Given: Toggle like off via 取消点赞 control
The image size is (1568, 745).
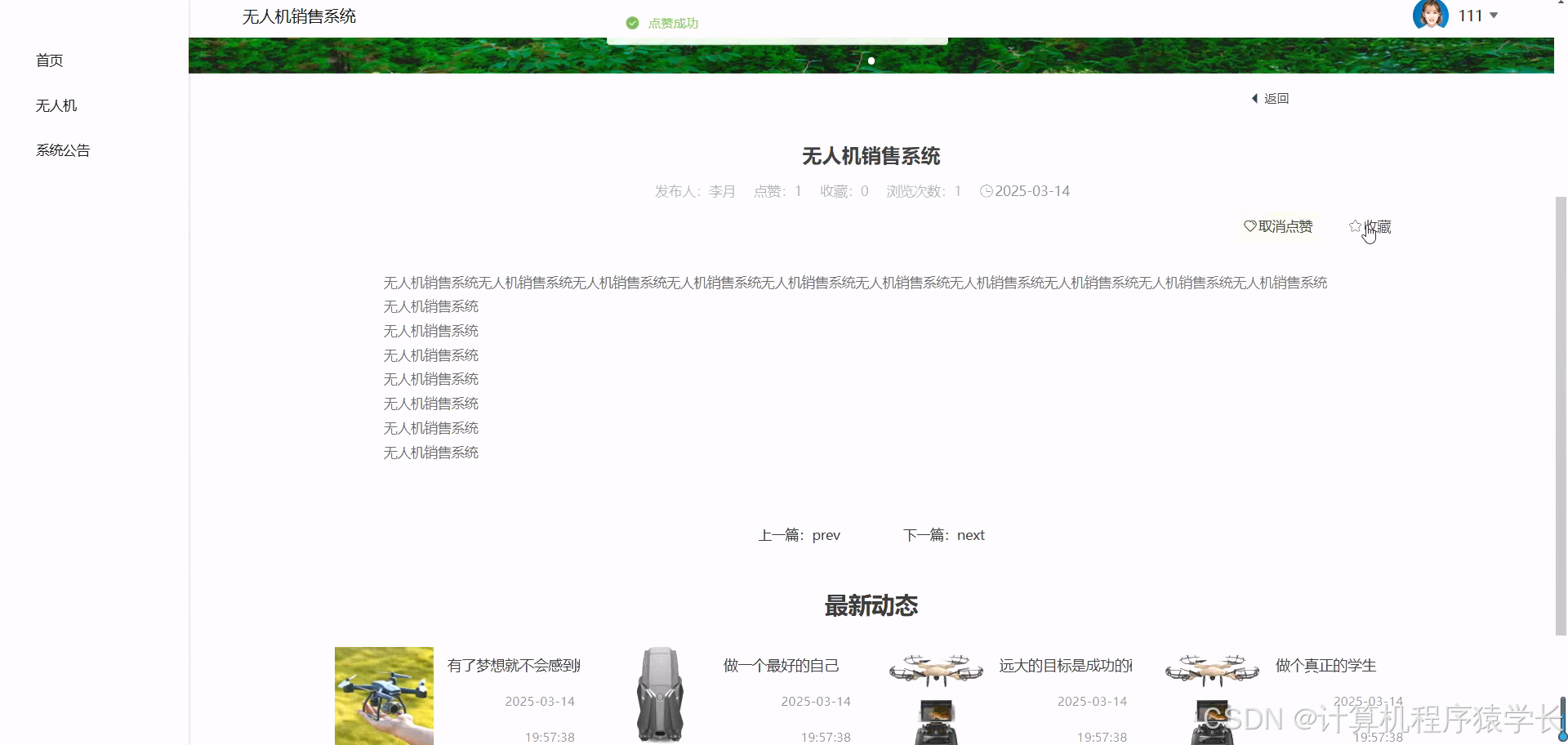Looking at the screenshot, I should 1284,226.
